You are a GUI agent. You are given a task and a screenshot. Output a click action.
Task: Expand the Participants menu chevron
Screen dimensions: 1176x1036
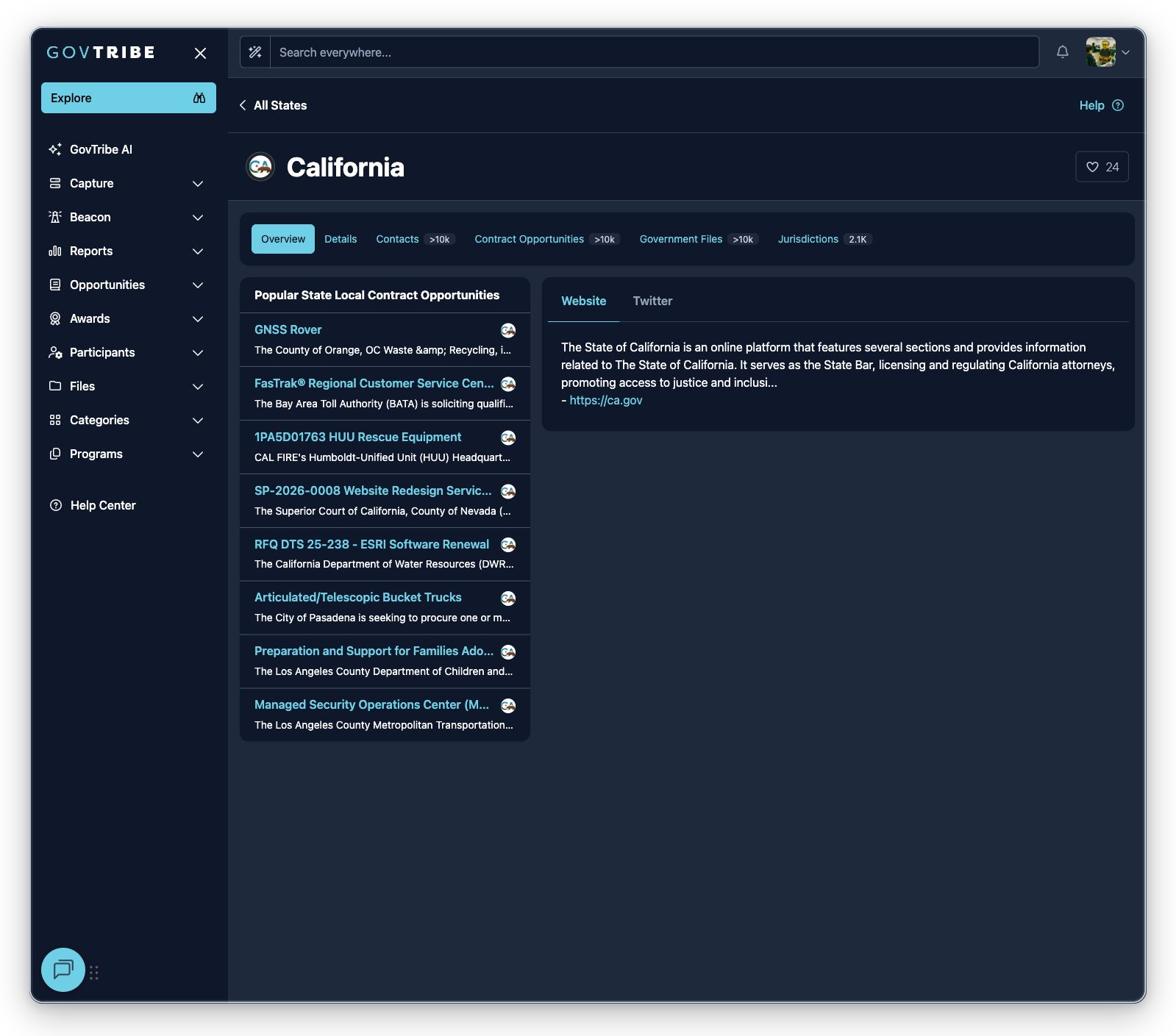(198, 352)
